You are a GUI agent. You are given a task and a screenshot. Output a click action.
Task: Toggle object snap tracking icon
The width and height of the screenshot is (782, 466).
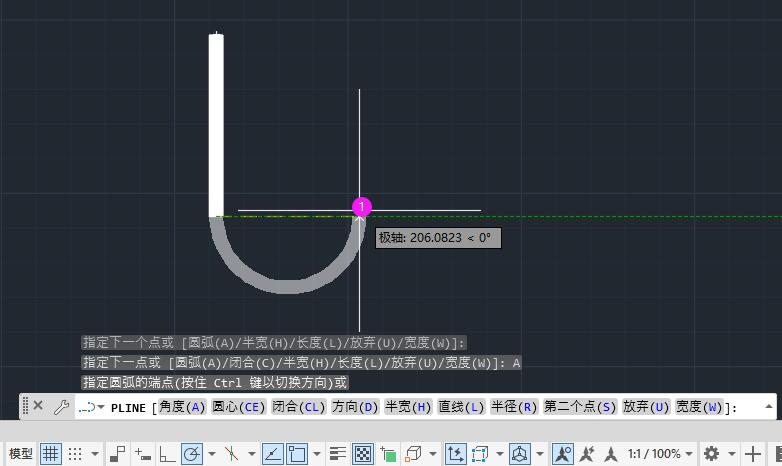pyautogui.click(x=272, y=454)
